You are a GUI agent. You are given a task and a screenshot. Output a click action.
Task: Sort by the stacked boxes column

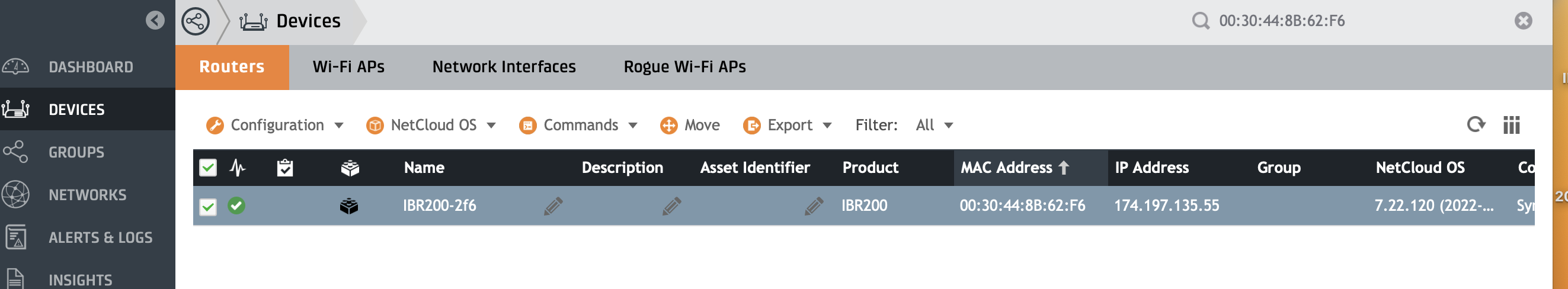point(350,168)
